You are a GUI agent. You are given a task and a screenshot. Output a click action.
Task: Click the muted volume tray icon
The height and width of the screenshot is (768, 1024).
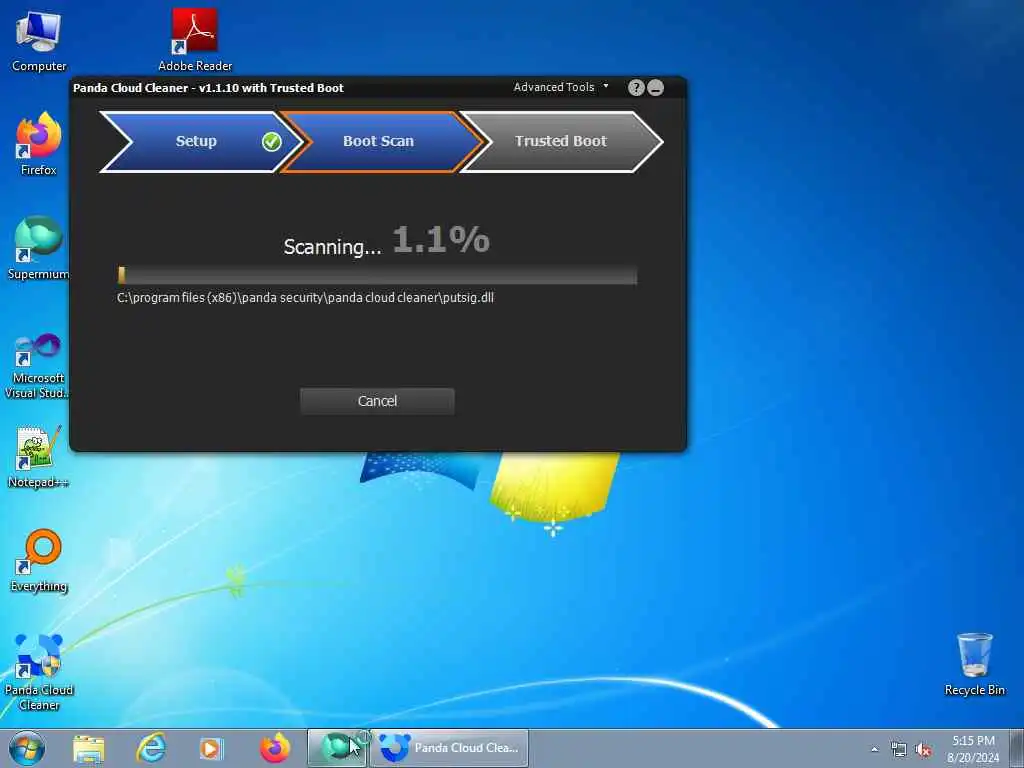point(923,749)
